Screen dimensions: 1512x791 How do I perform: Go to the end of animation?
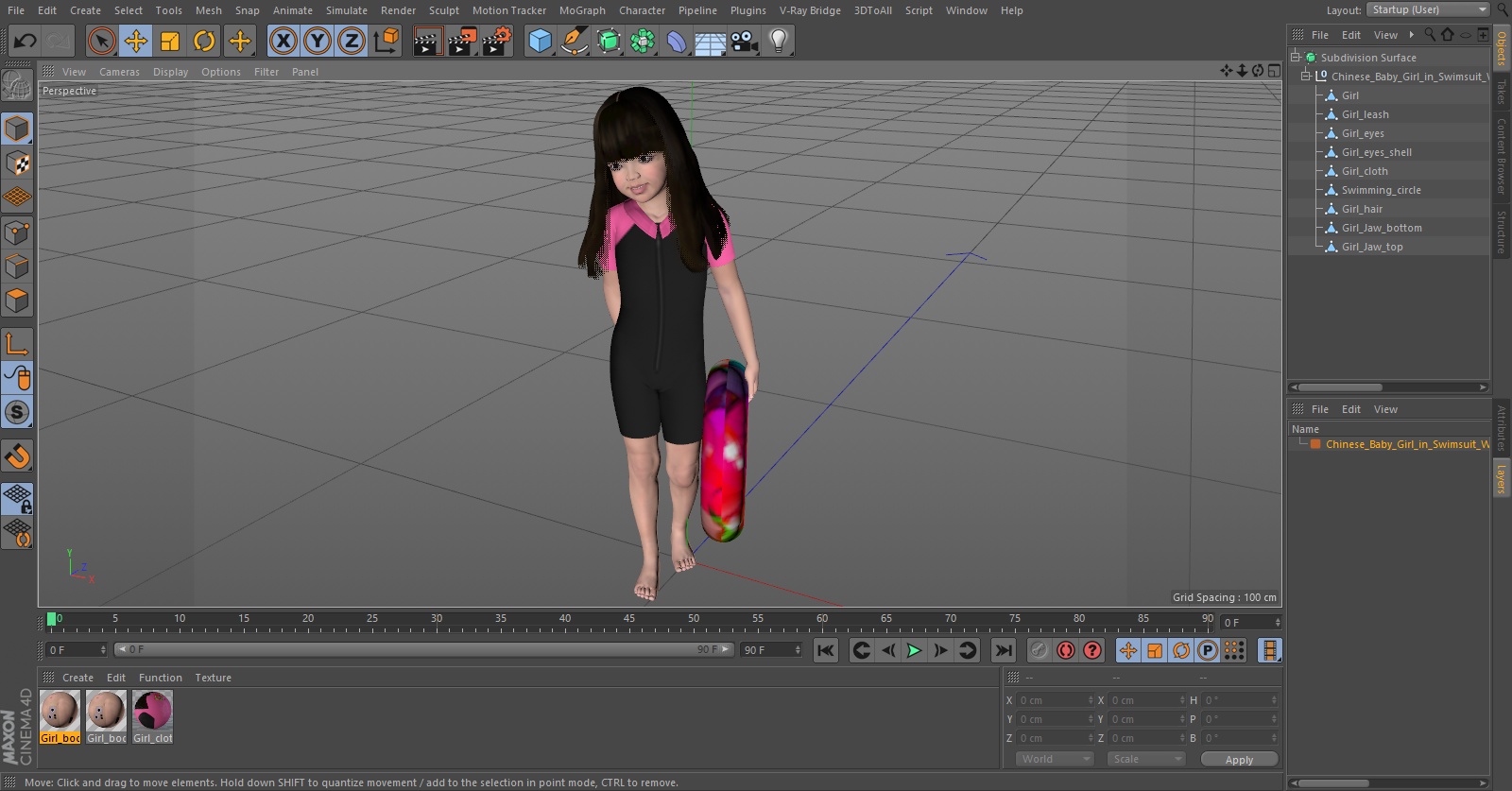(x=1004, y=650)
